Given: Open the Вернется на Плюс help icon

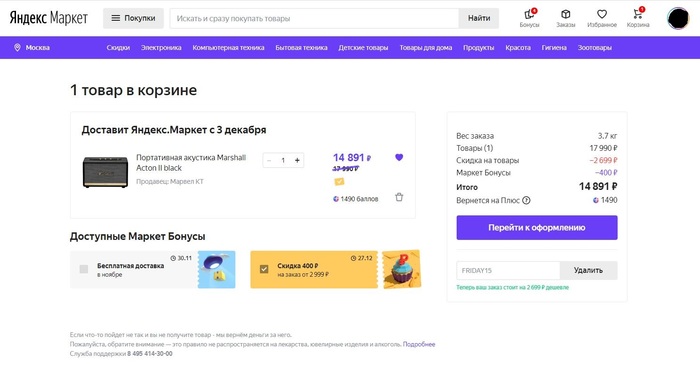Looking at the screenshot, I should (x=526, y=200).
